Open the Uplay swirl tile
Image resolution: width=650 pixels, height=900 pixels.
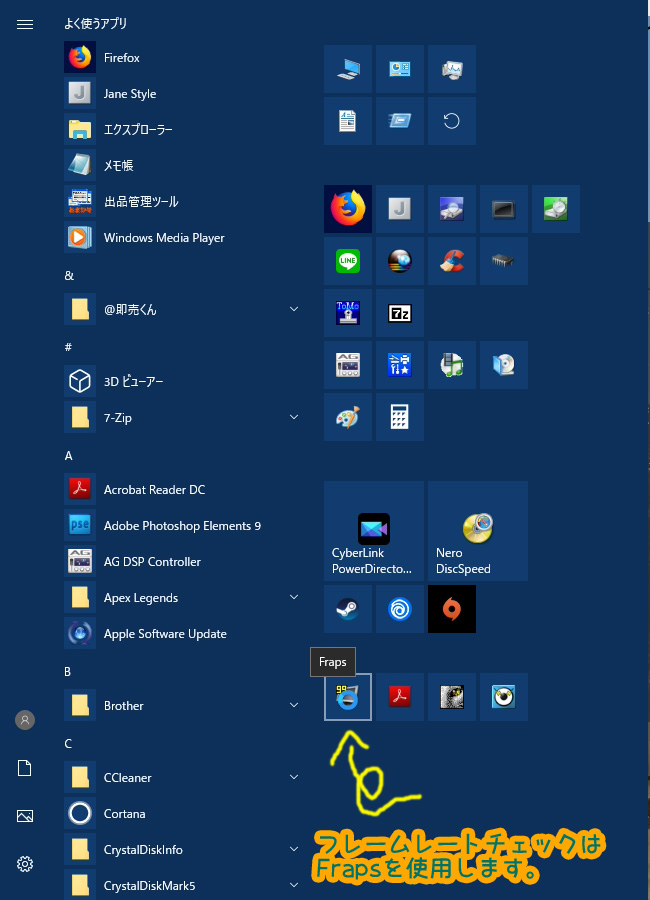click(400, 609)
